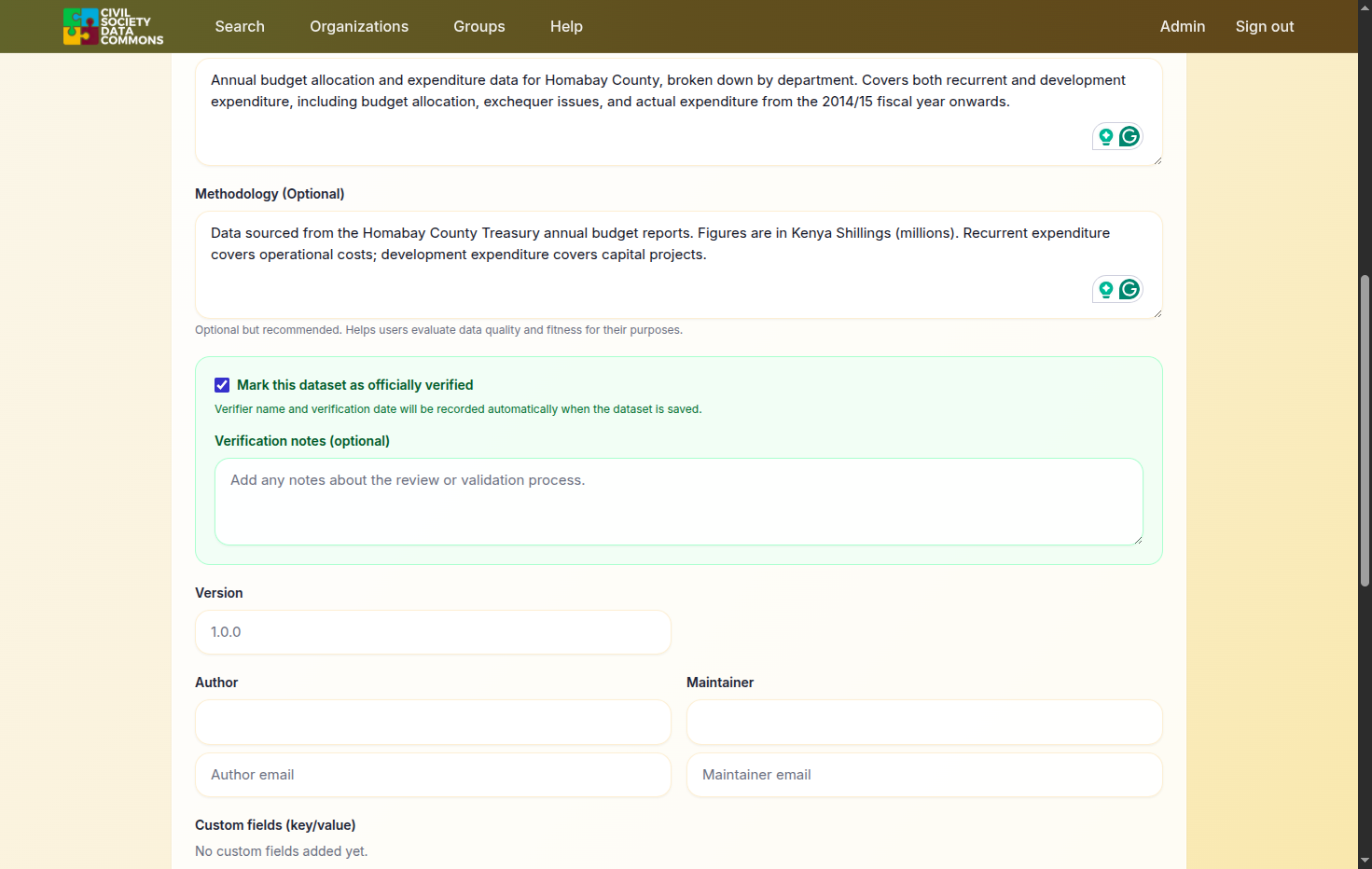Viewport: 1372px width, 869px height.
Task: Click the Maintainer name input field
Action: point(924,722)
